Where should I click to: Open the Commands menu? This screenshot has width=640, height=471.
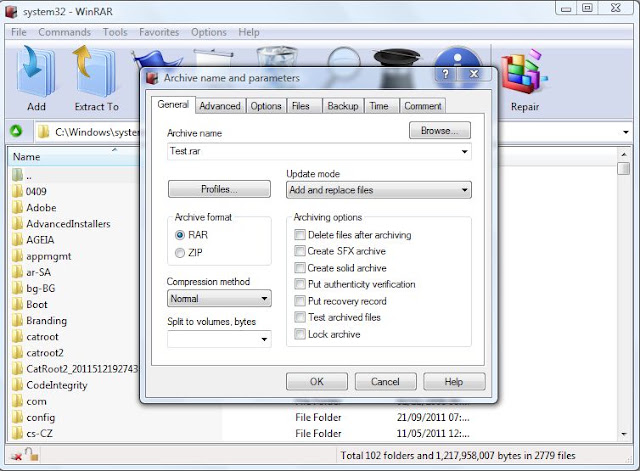(64, 32)
